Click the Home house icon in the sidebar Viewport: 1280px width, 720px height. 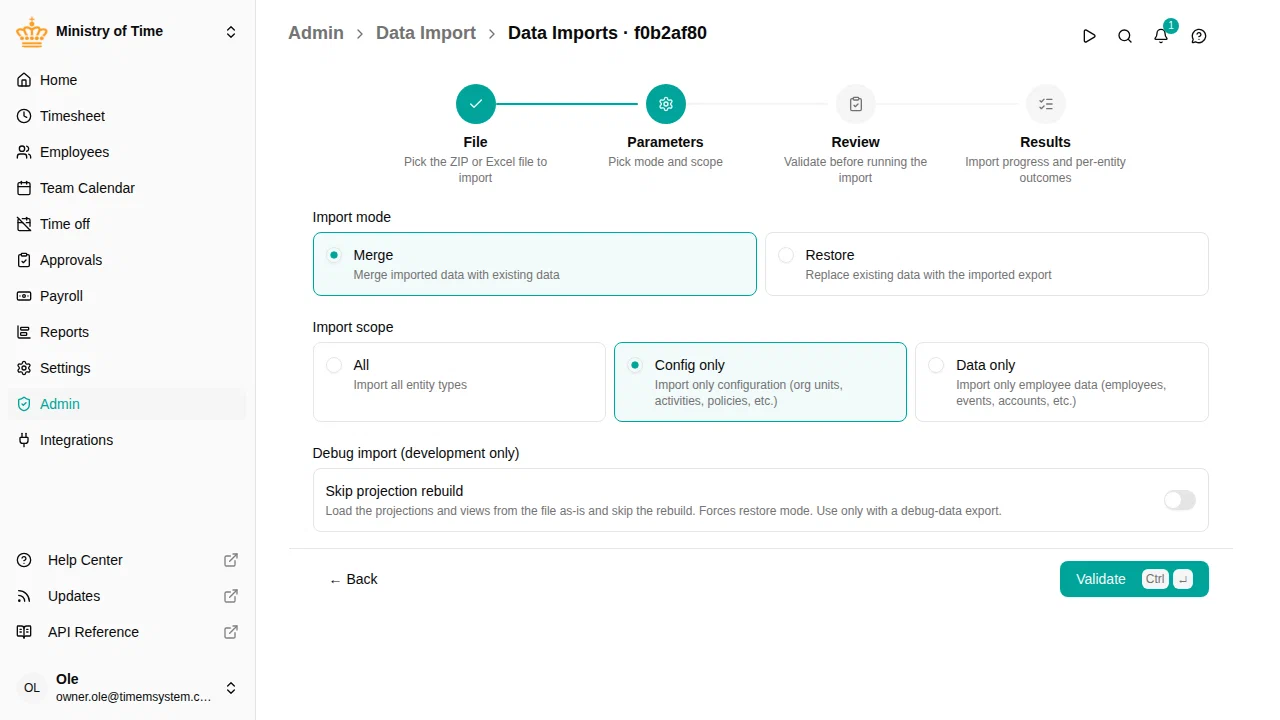click(x=24, y=80)
